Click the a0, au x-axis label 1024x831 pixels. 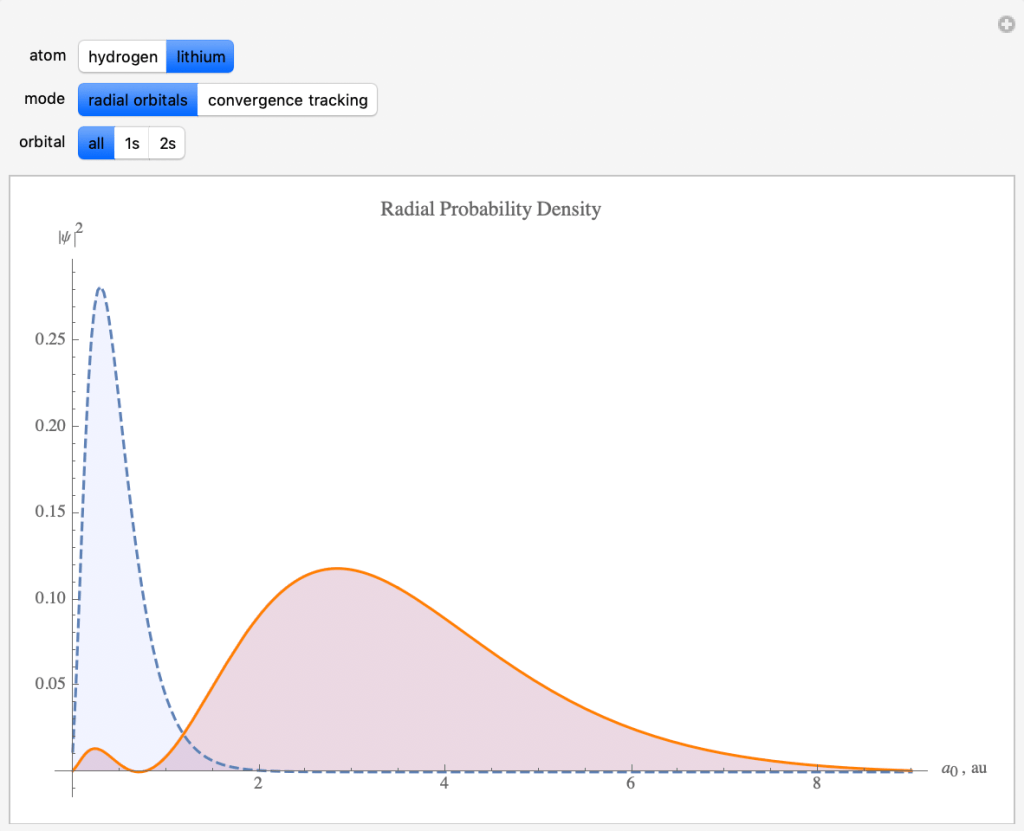pyautogui.click(x=963, y=769)
